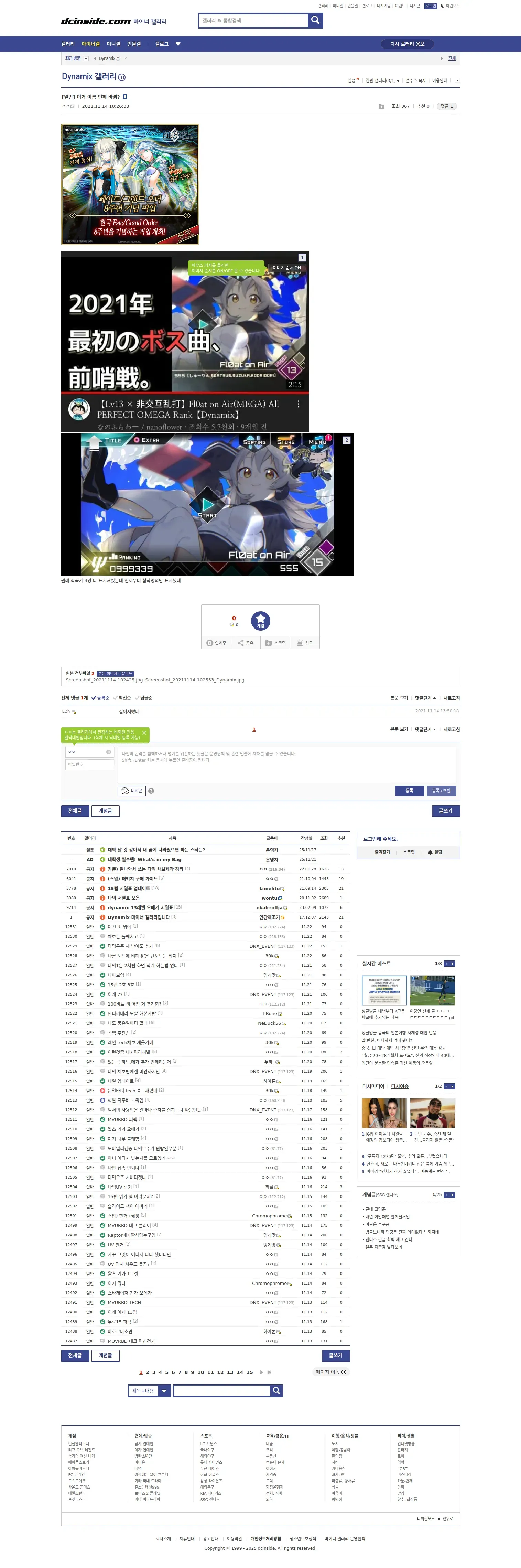Click the help question mark near 디시콘
The height and width of the screenshot is (1568, 521).
tap(151, 791)
